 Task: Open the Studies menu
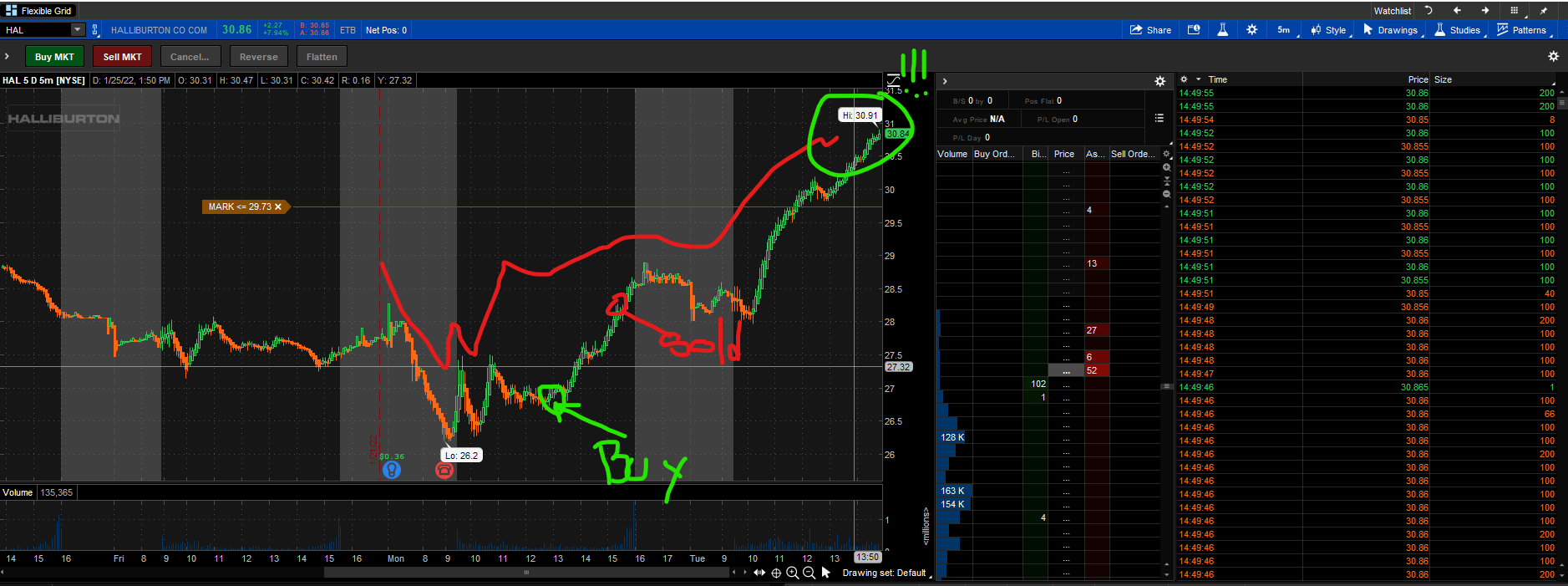(1458, 30)
